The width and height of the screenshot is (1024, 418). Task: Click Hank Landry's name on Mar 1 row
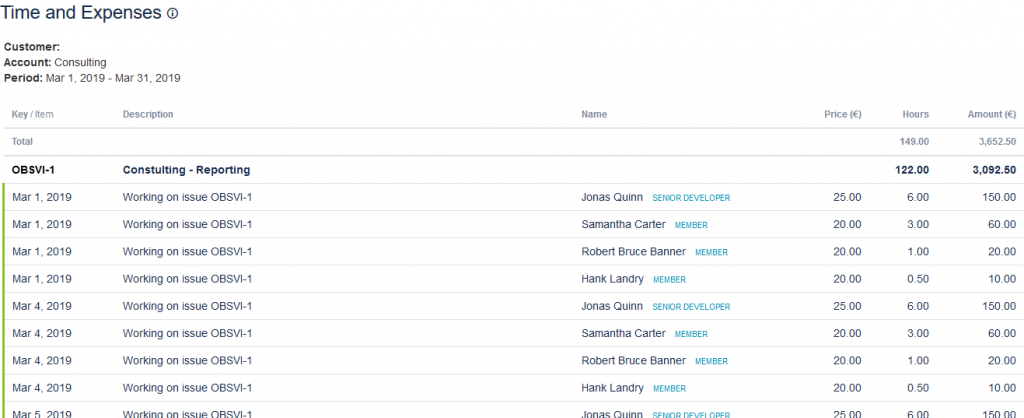point(612,279)
